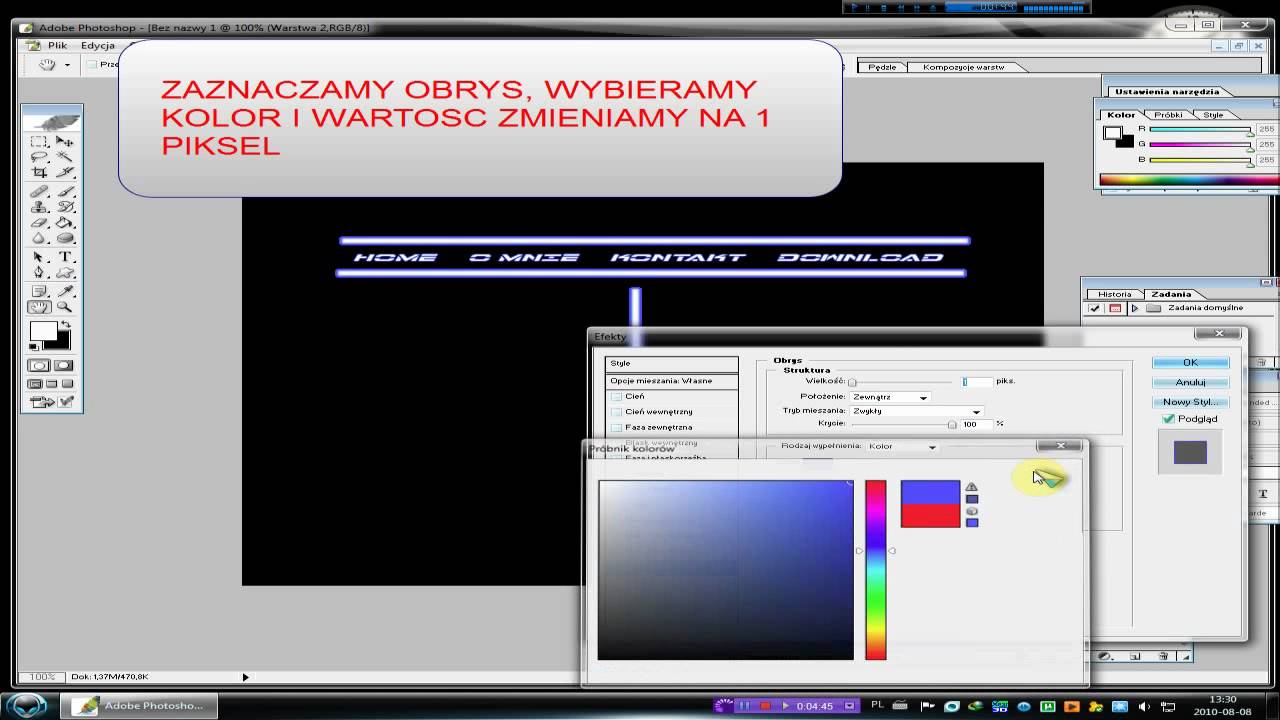Select the Dodge tool
The height and width of the screenshot is (720, 1280).
[x=65, y=238]
